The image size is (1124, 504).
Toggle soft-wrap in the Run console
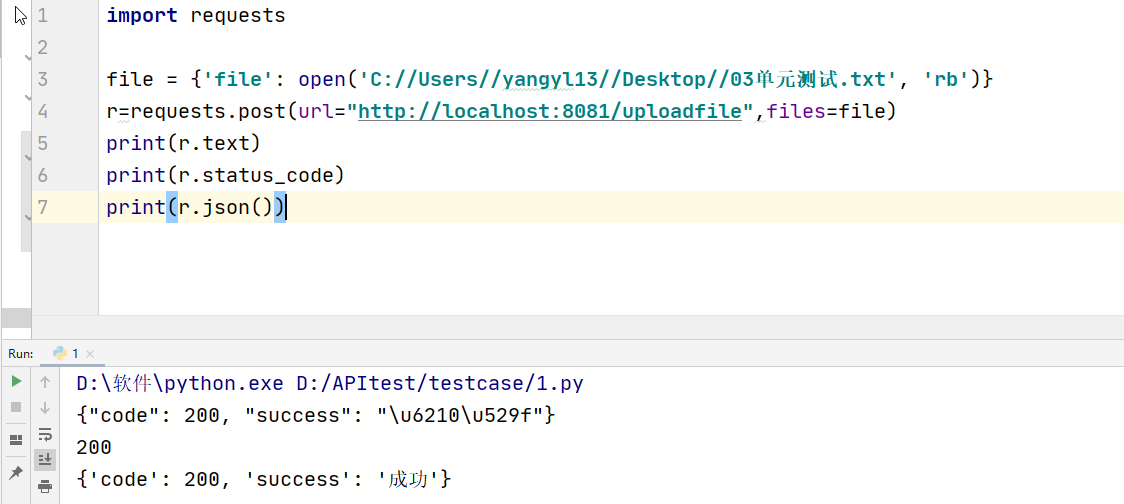[x=45, y=434]
